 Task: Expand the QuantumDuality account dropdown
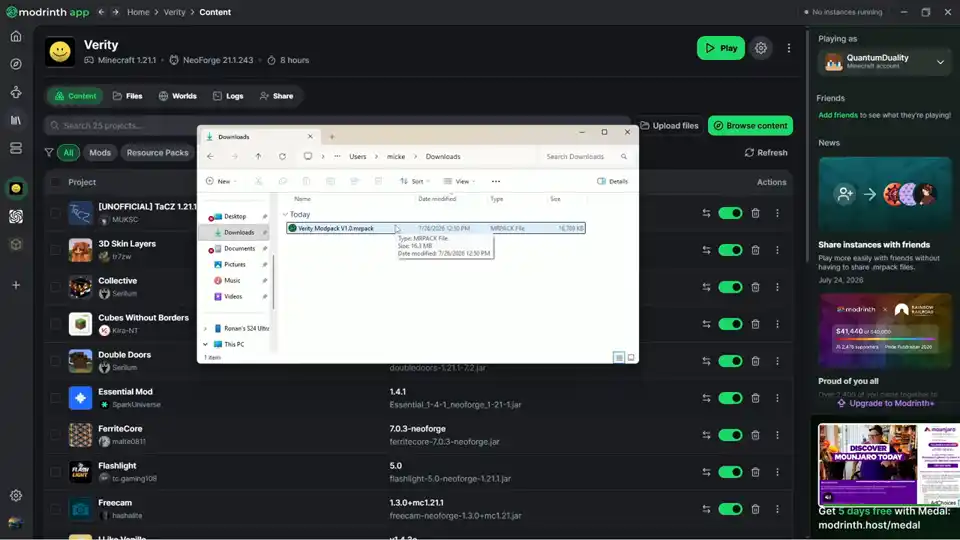(x=940, y=62)
